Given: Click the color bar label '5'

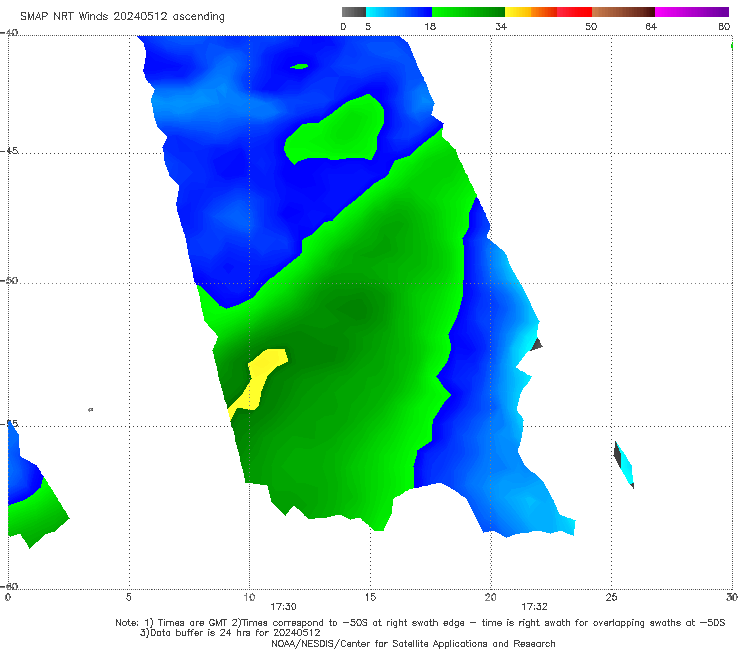Looking at the screenshot, I should [x=368, y=26].
